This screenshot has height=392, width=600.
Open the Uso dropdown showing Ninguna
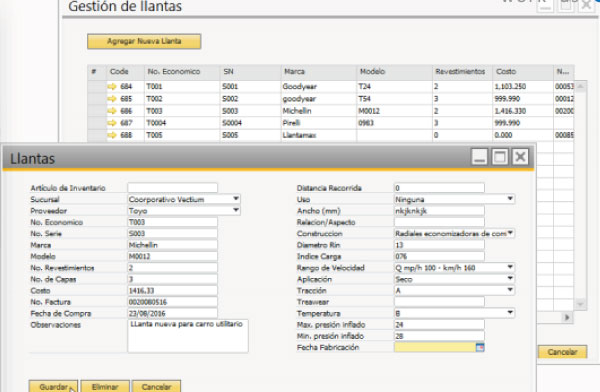[x=510, y=199]
